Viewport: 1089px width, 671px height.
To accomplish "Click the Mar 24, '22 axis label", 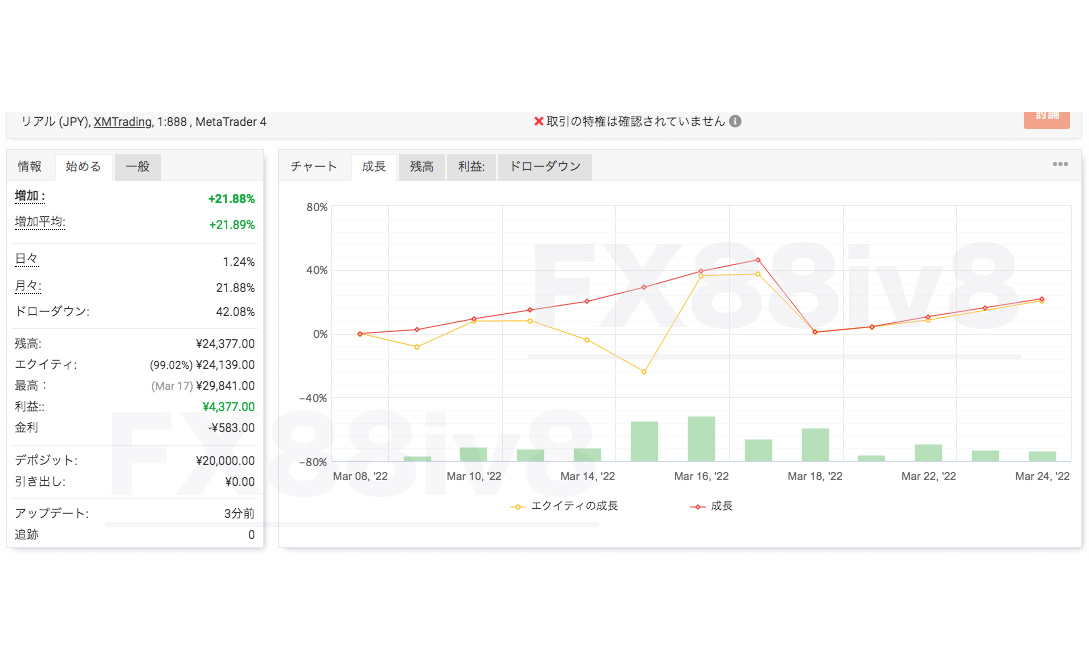I will tap(1042, 477).
